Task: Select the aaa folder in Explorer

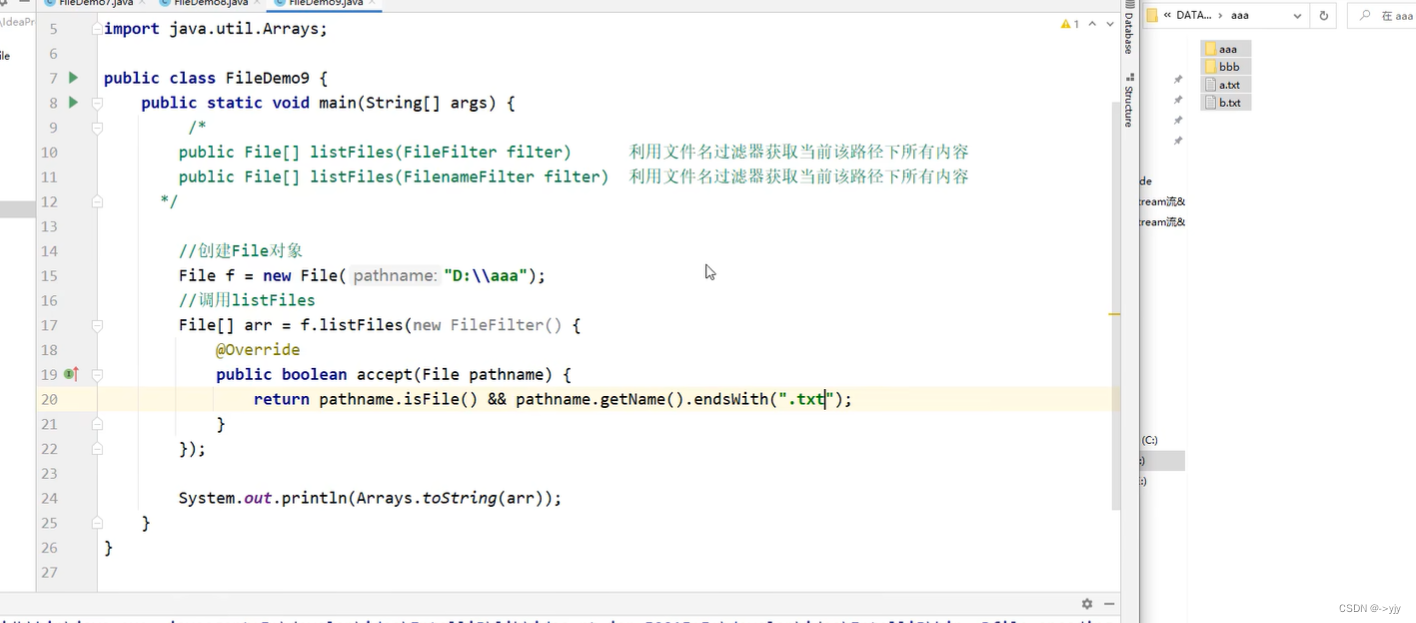Action: click(x=1226, y=49)
